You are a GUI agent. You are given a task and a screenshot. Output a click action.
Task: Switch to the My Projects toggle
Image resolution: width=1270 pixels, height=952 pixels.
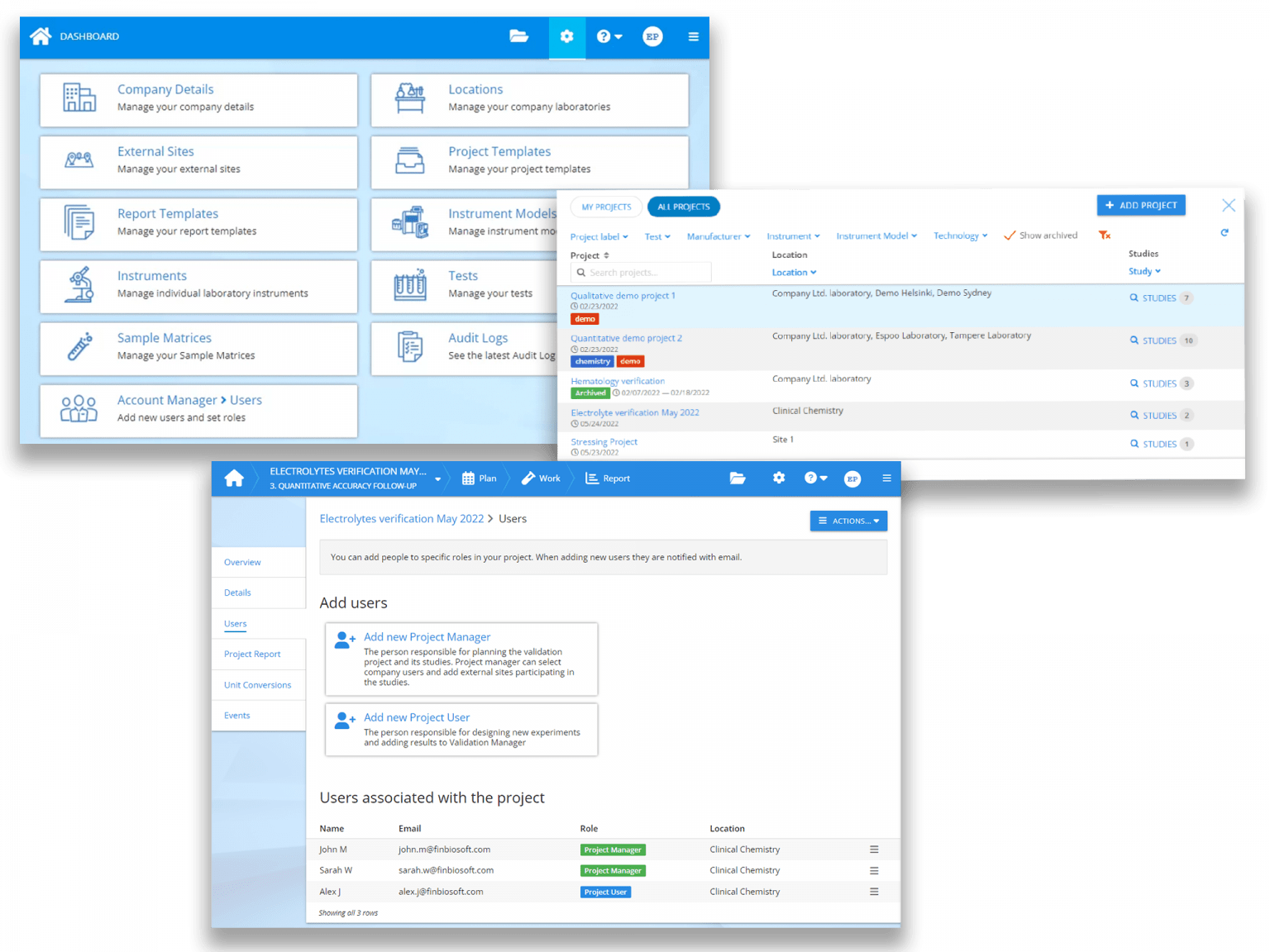tap(606, 207)
